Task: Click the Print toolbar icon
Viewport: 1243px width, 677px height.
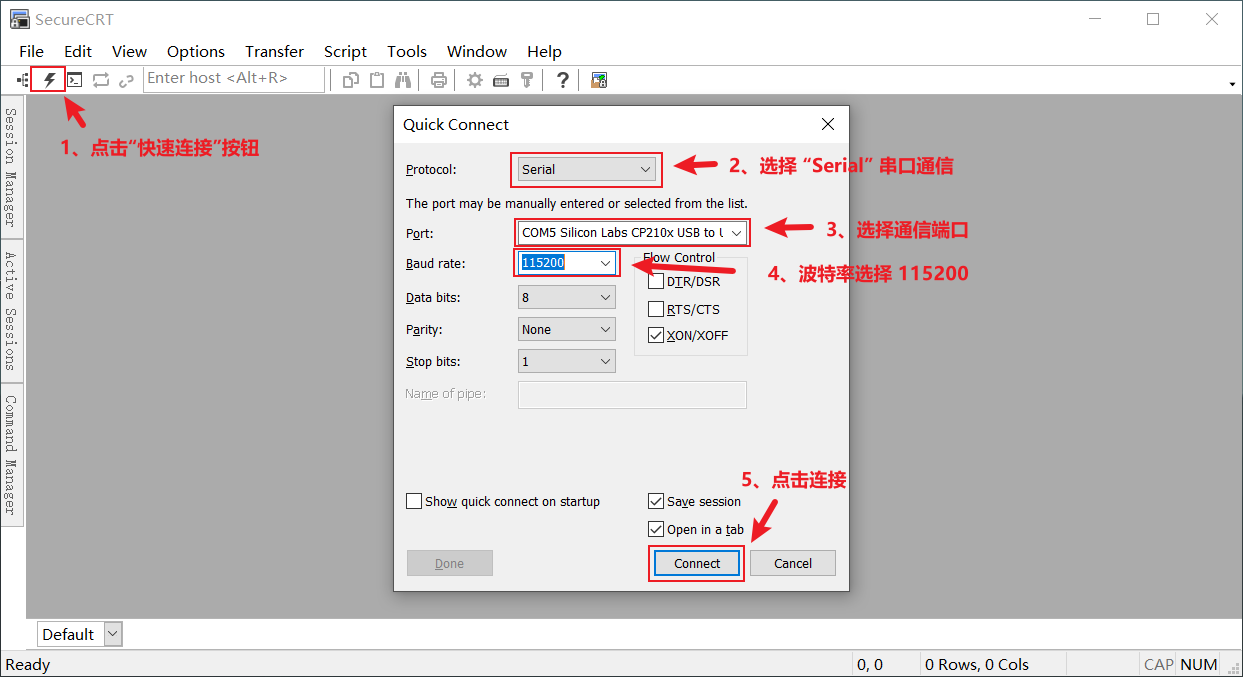Action: tap(438, 80)
